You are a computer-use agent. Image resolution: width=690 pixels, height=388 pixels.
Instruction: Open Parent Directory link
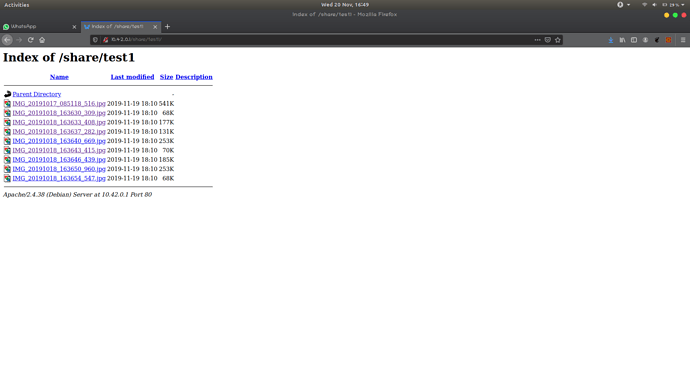[37, 94]
